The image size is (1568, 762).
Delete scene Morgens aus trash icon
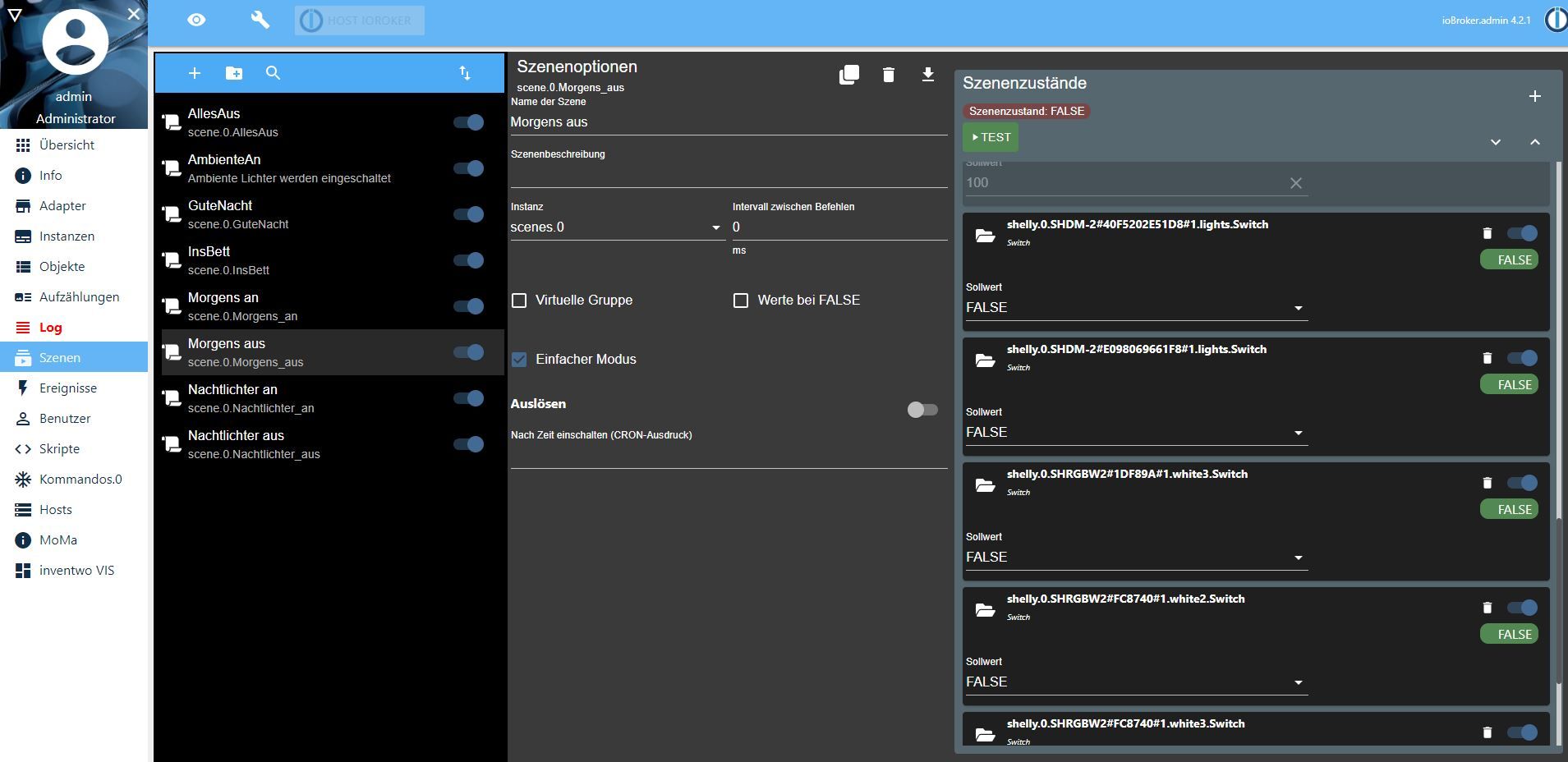pyautogui.click(x=889, y=75)
